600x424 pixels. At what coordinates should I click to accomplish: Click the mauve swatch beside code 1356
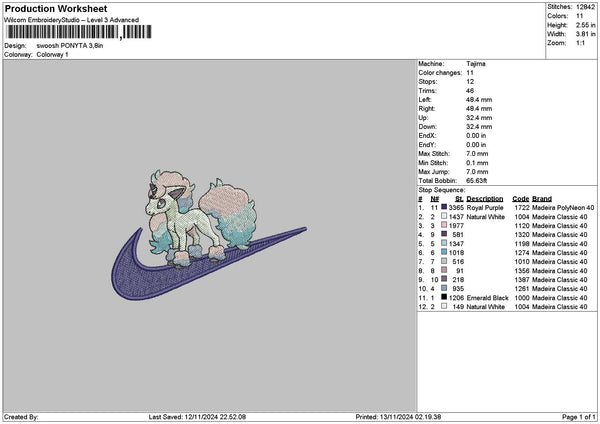444,270
